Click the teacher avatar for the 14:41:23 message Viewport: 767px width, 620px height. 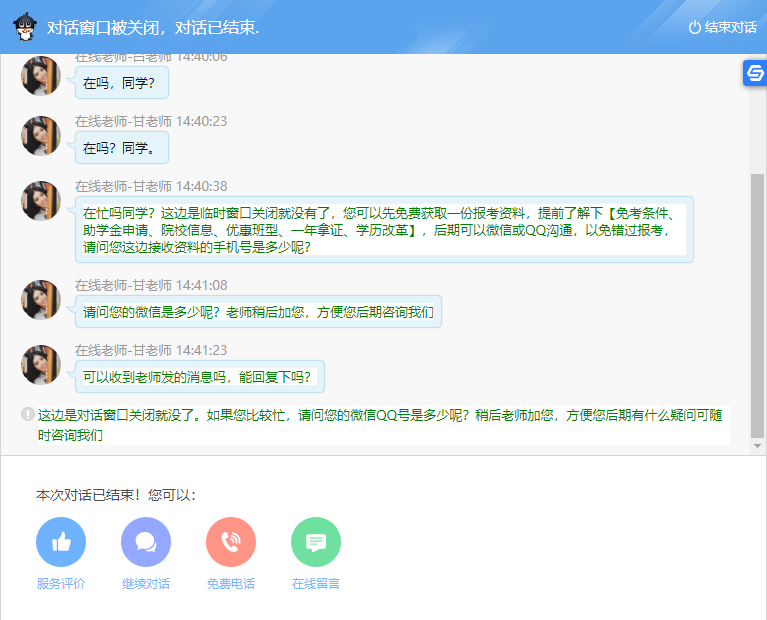tap(42, 365)
